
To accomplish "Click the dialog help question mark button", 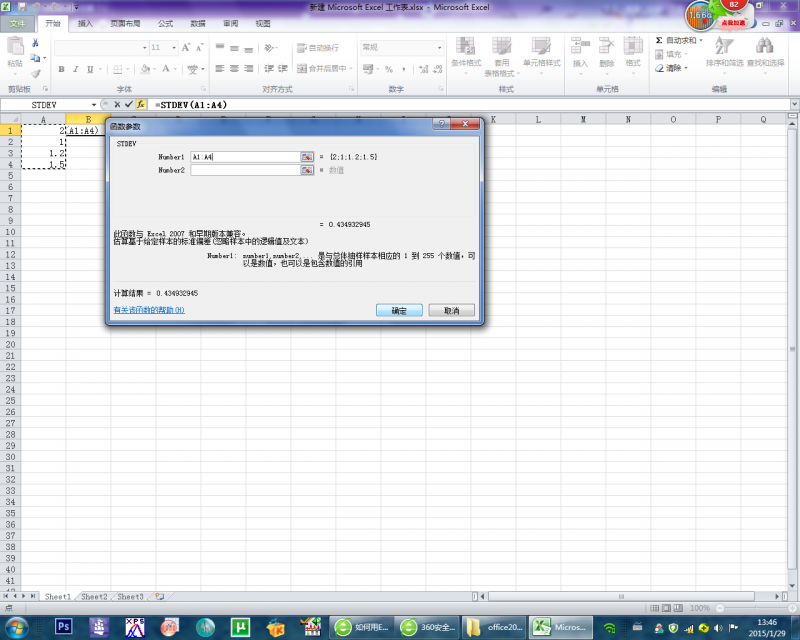I will [x=442, y=124].
